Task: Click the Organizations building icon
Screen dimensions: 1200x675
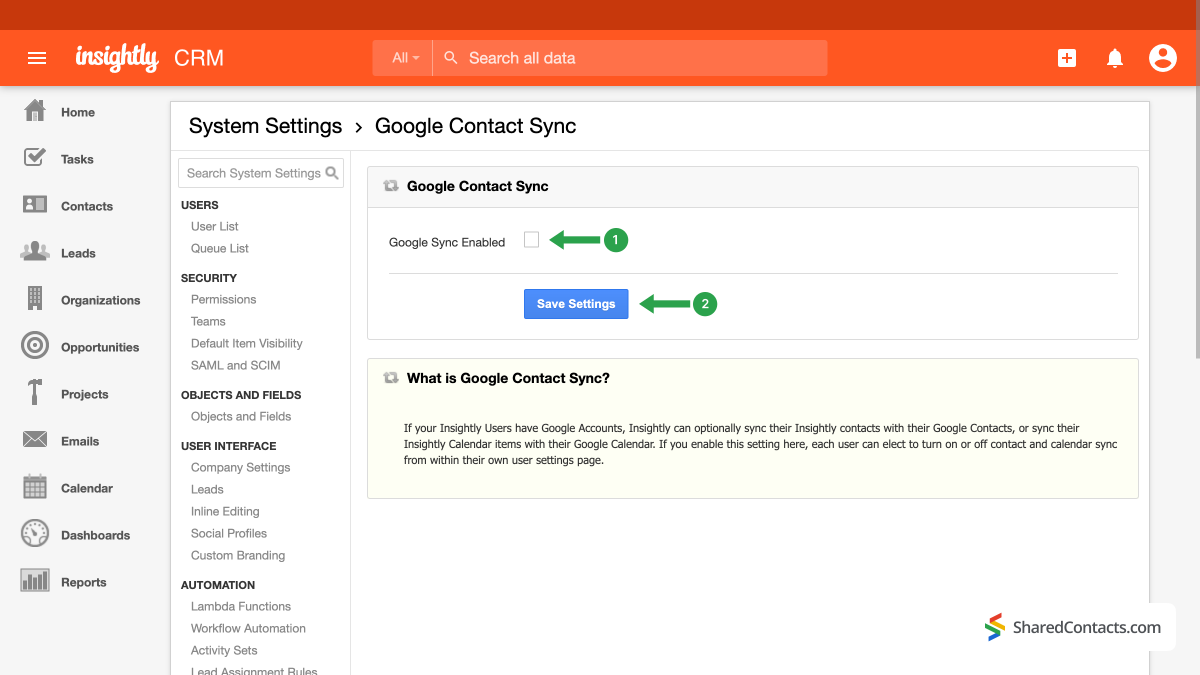Action: [x=35, y=299]
